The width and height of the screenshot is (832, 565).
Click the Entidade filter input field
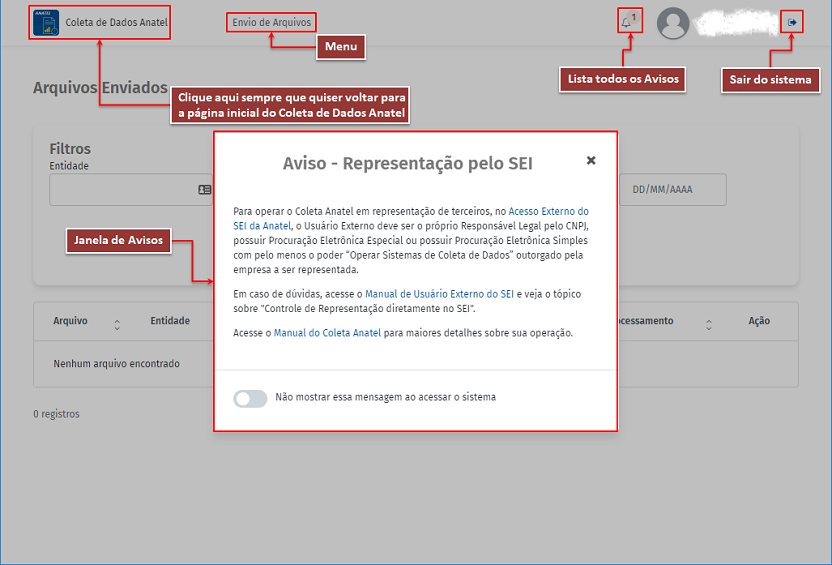120,189
